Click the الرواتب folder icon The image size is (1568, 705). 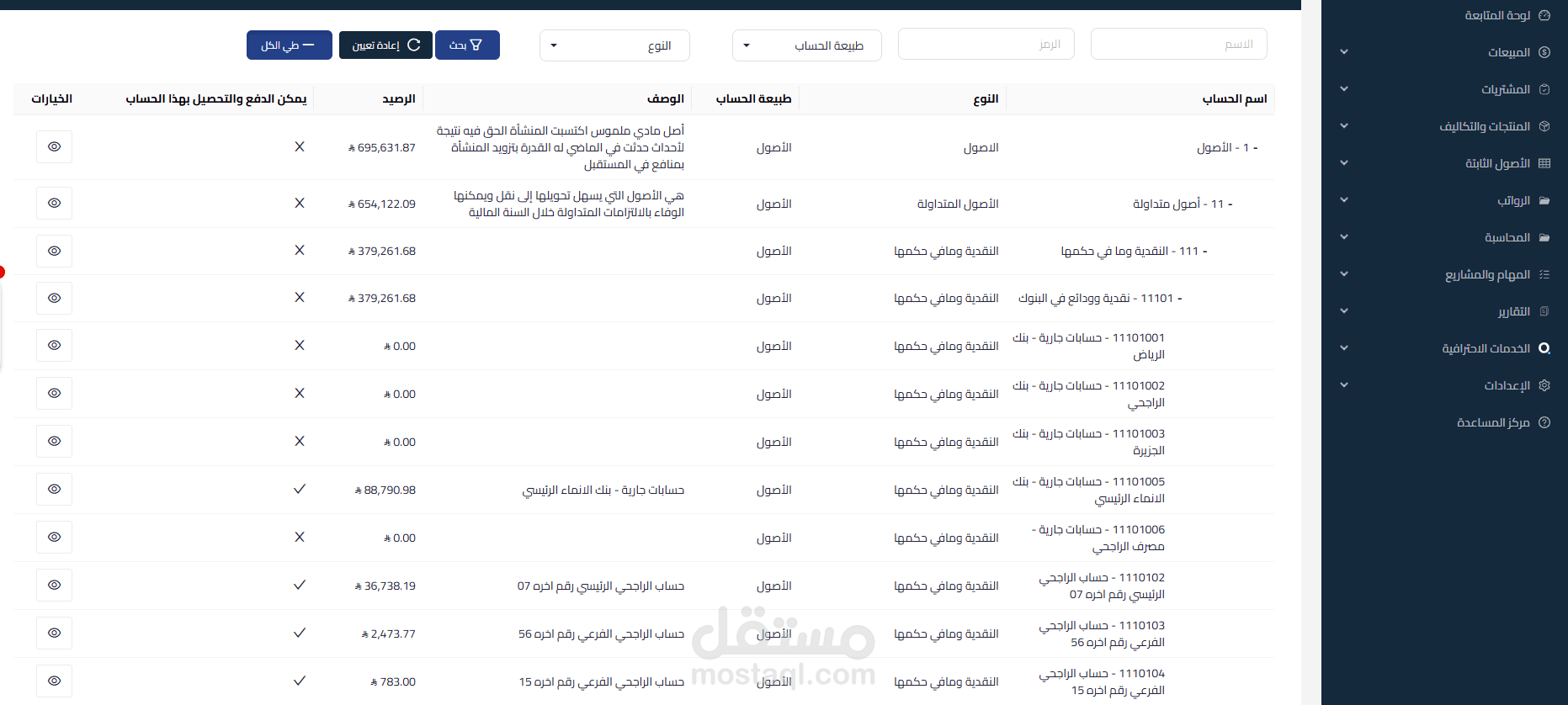point(1544,200)
